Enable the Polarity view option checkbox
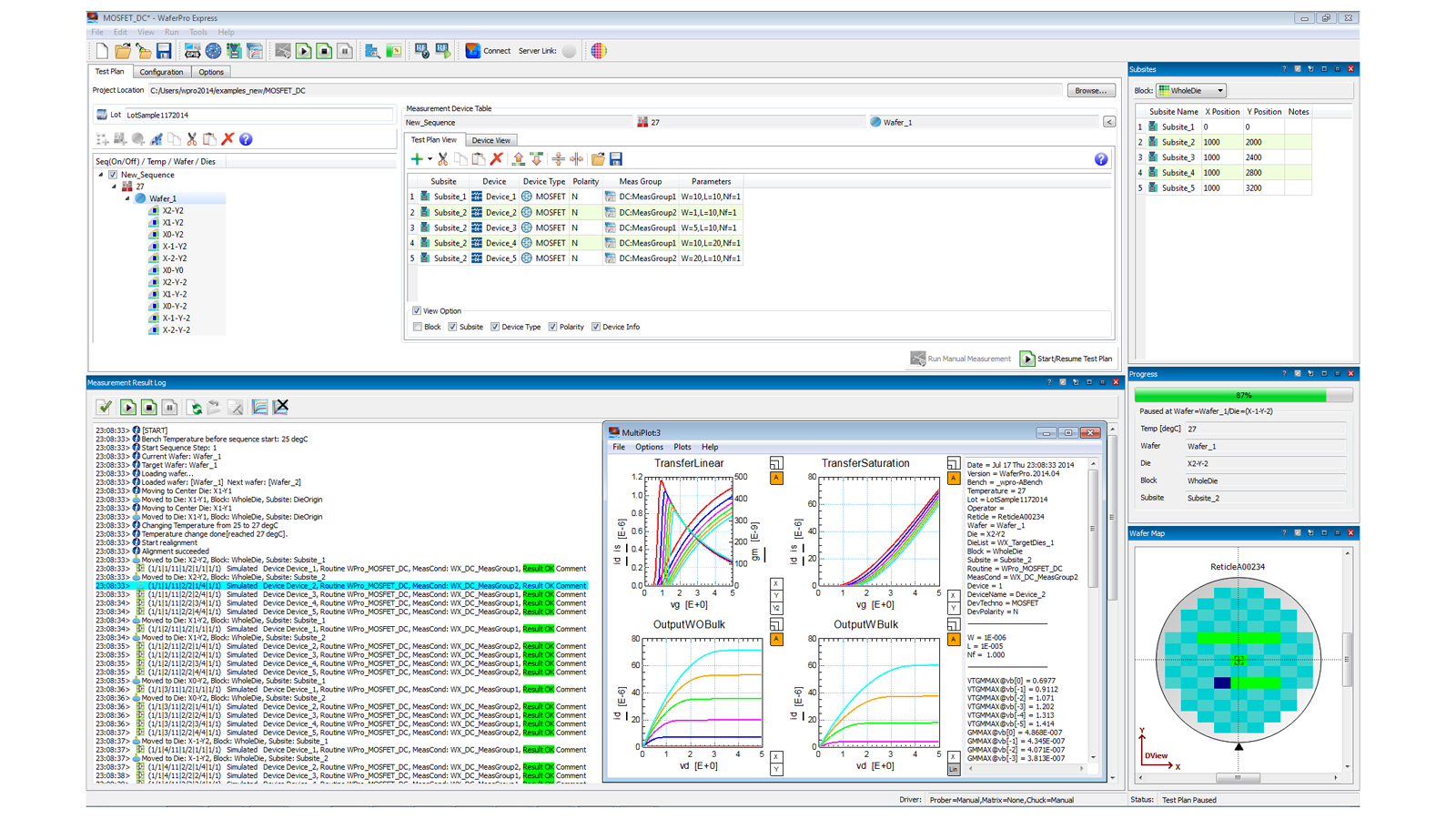Screen dimensions: 1456x819 click(x=552, y=327)
